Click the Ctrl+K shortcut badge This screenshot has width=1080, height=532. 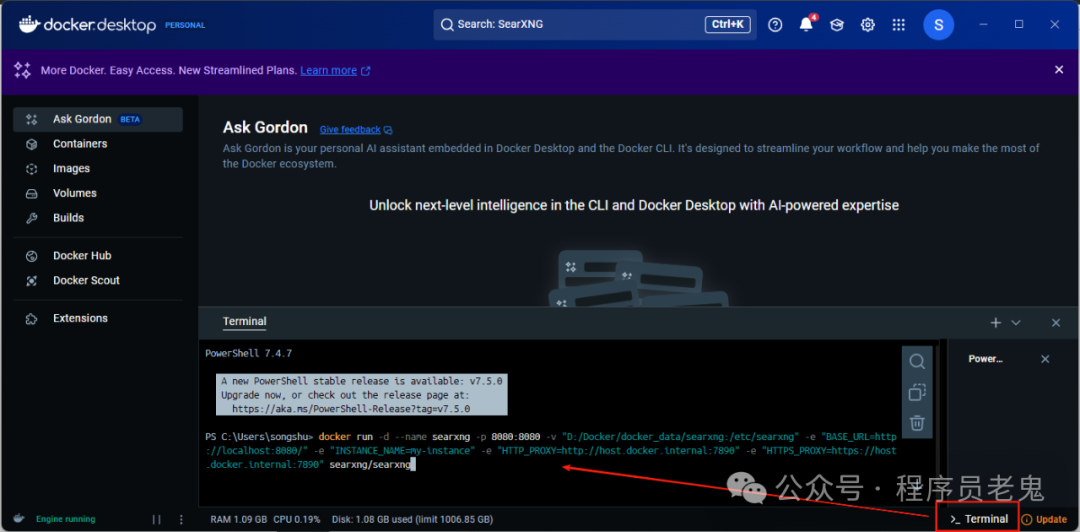[x=728, y=25]
